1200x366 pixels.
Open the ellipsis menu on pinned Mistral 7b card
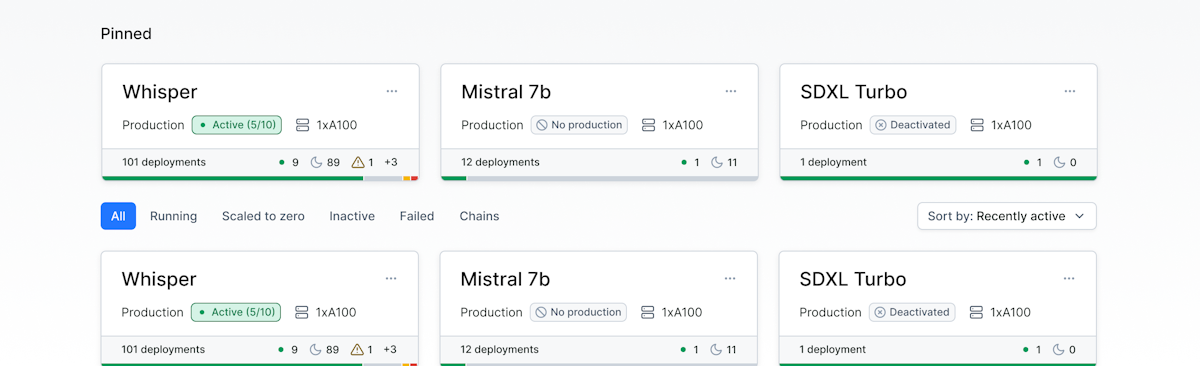[x=731, y=91]
